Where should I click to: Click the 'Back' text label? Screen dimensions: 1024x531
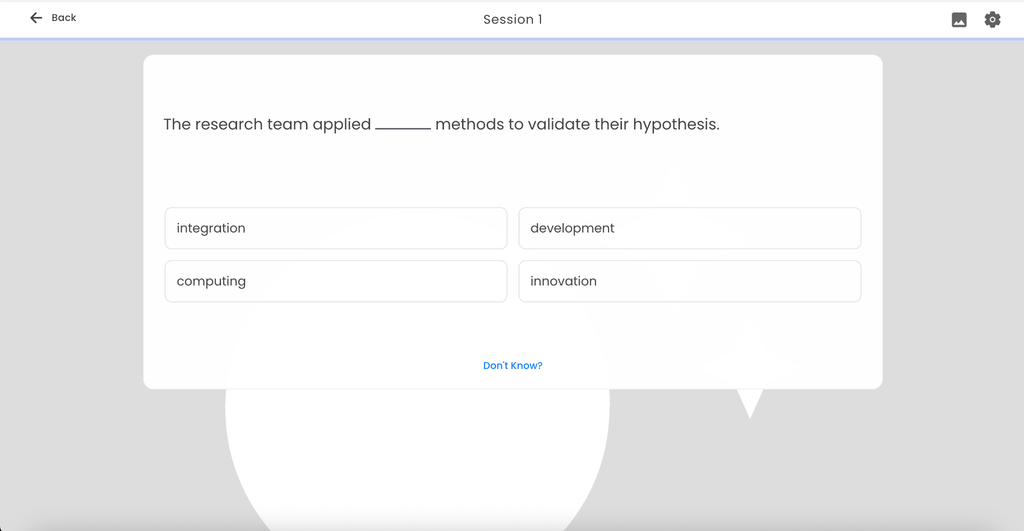(x=63, y=18)
